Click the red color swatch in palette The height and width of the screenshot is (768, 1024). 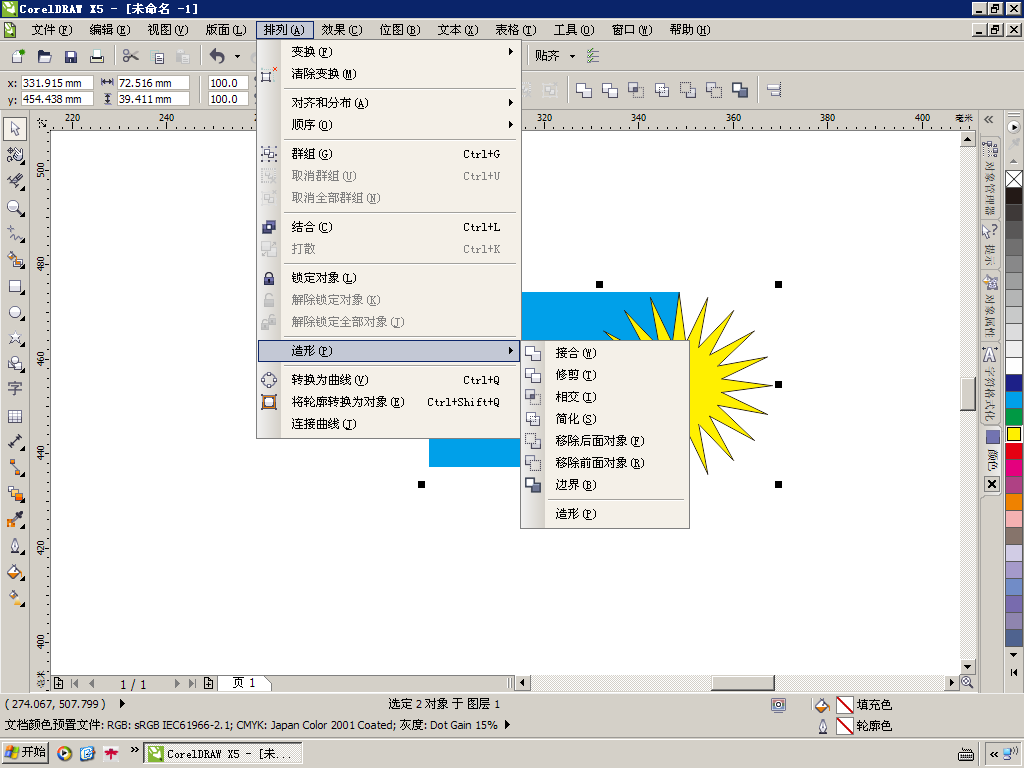pyautogui.click(x=1014, y=451)
